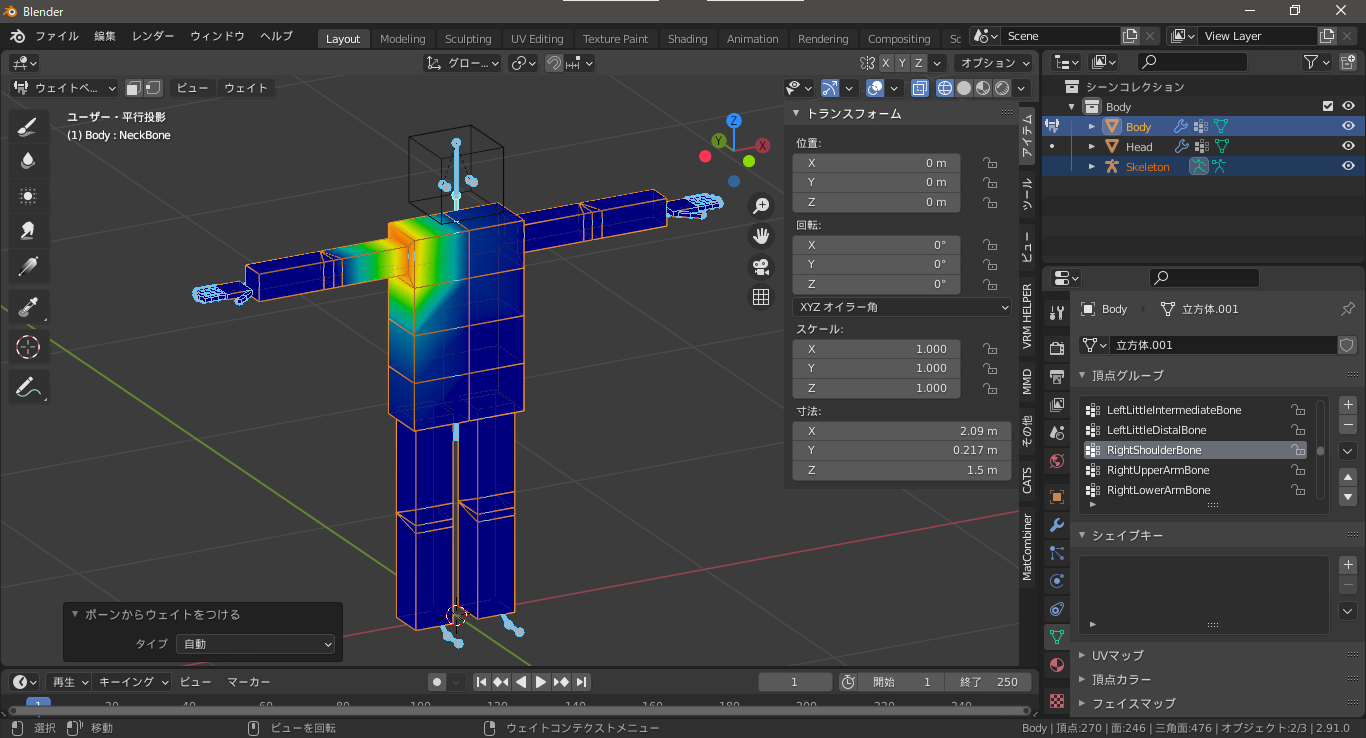This screenshot has width=1366, height=738.
Task: Jump to the timeline end frame
Action: coord(581,682)
